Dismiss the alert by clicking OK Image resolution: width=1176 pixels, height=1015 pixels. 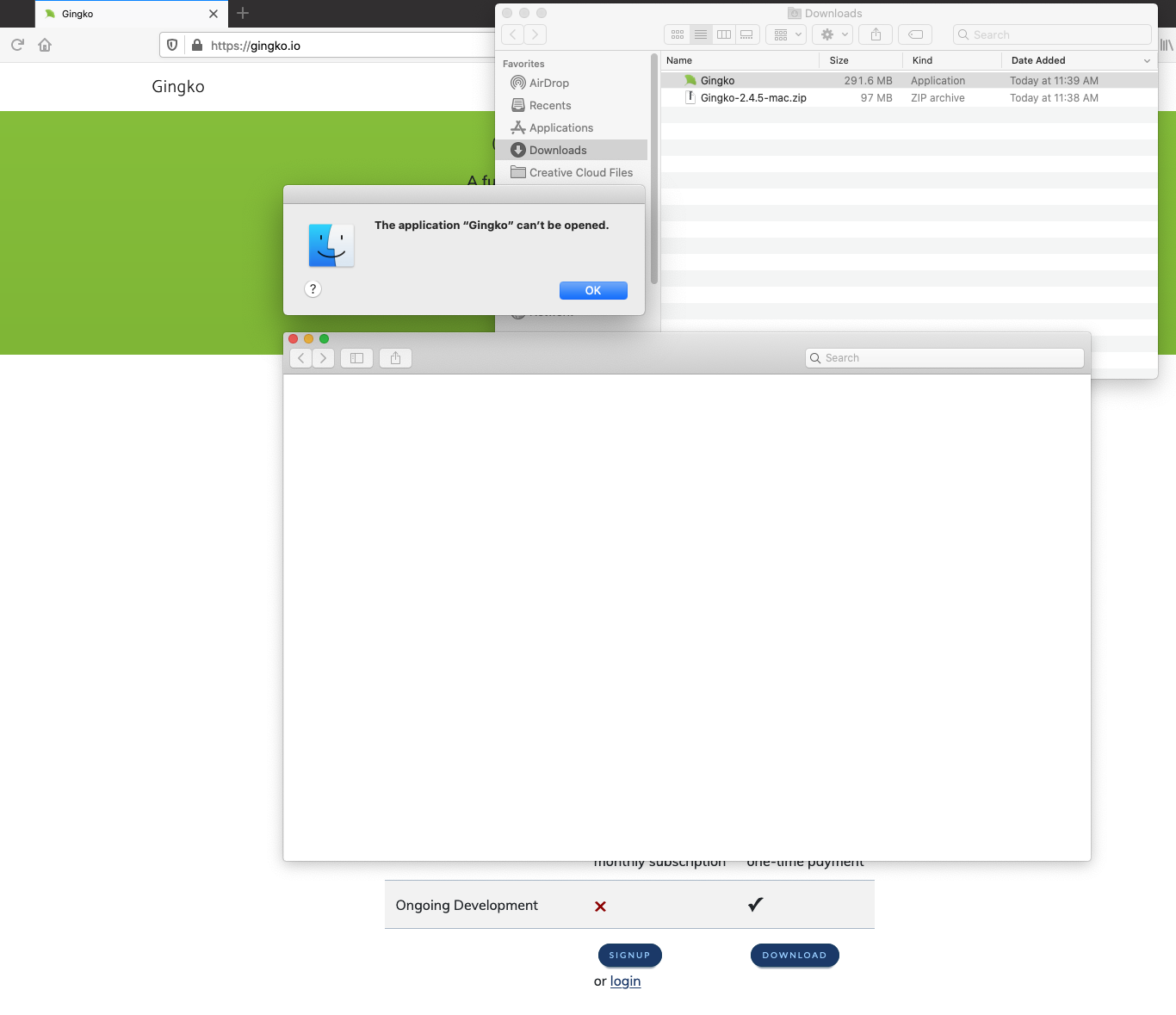click(593, 290)
